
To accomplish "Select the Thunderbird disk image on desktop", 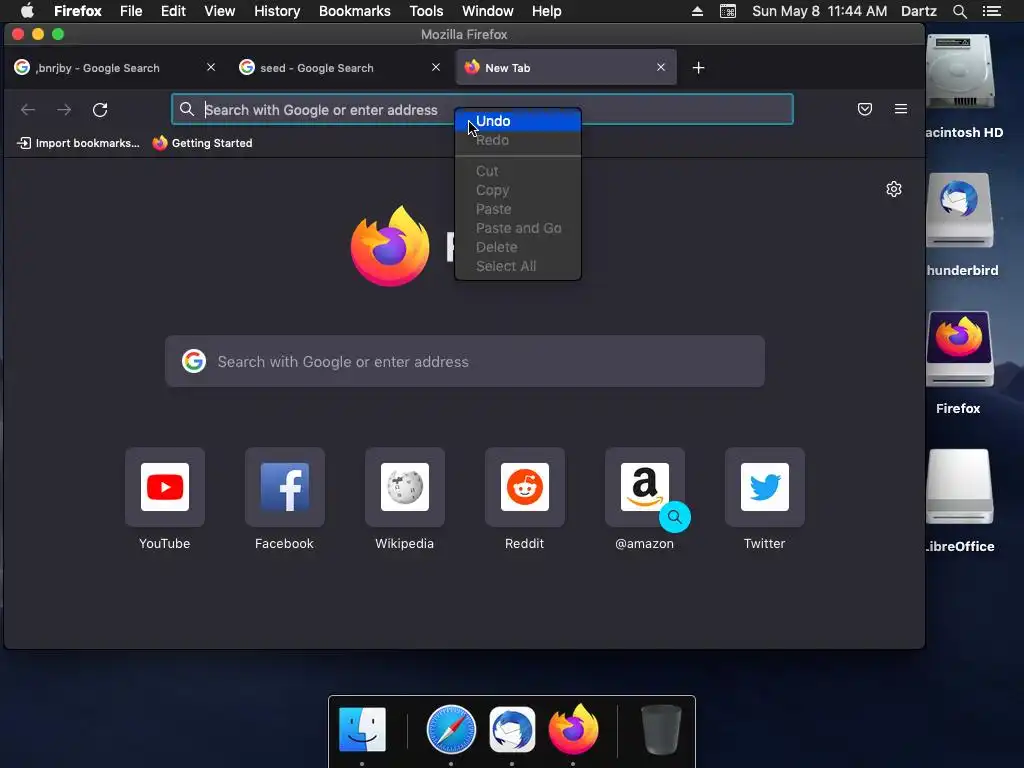I will (959, 210).
